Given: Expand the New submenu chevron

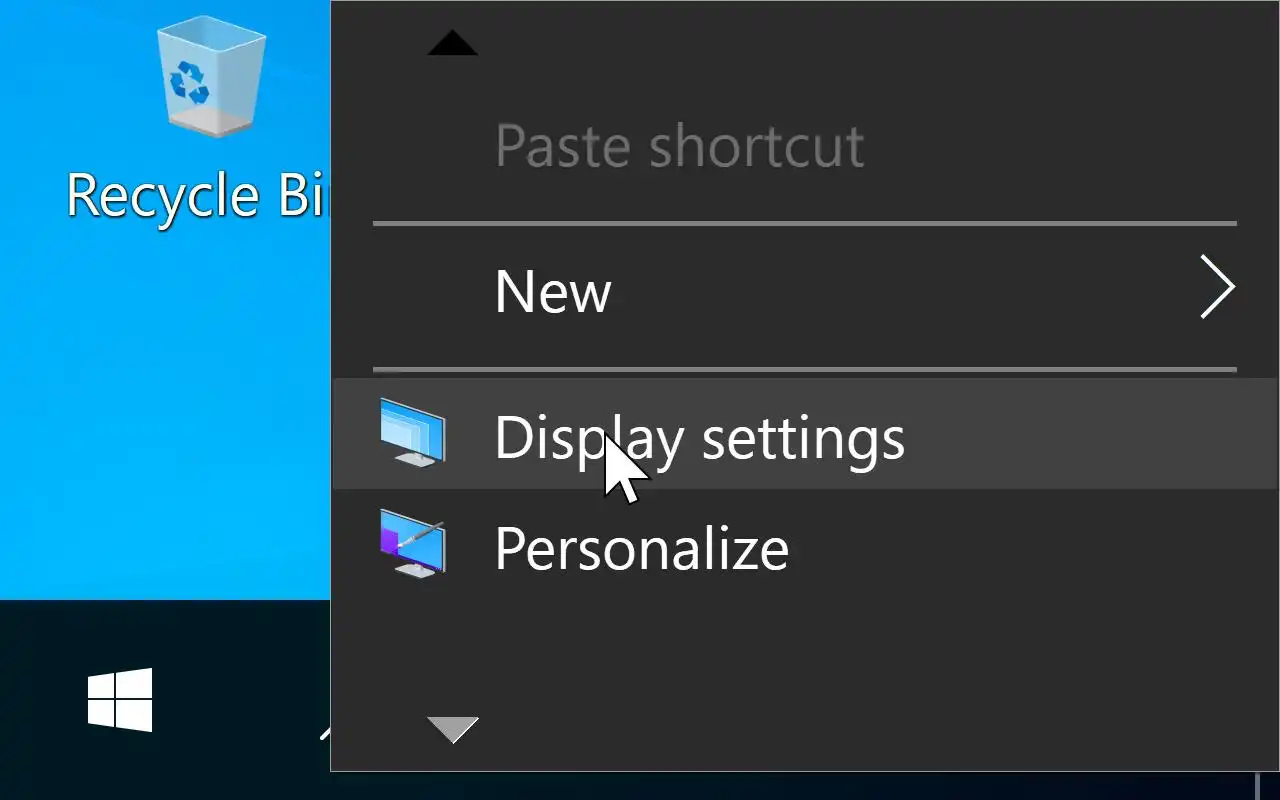Looking at the screenshot, I should (1217, 288).
